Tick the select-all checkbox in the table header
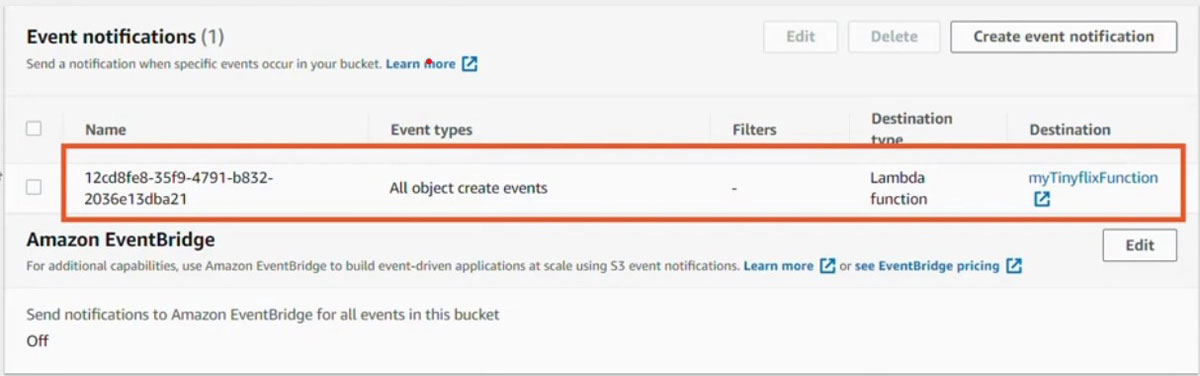Viewport: 1200px width, 376px height. point(34,129)
